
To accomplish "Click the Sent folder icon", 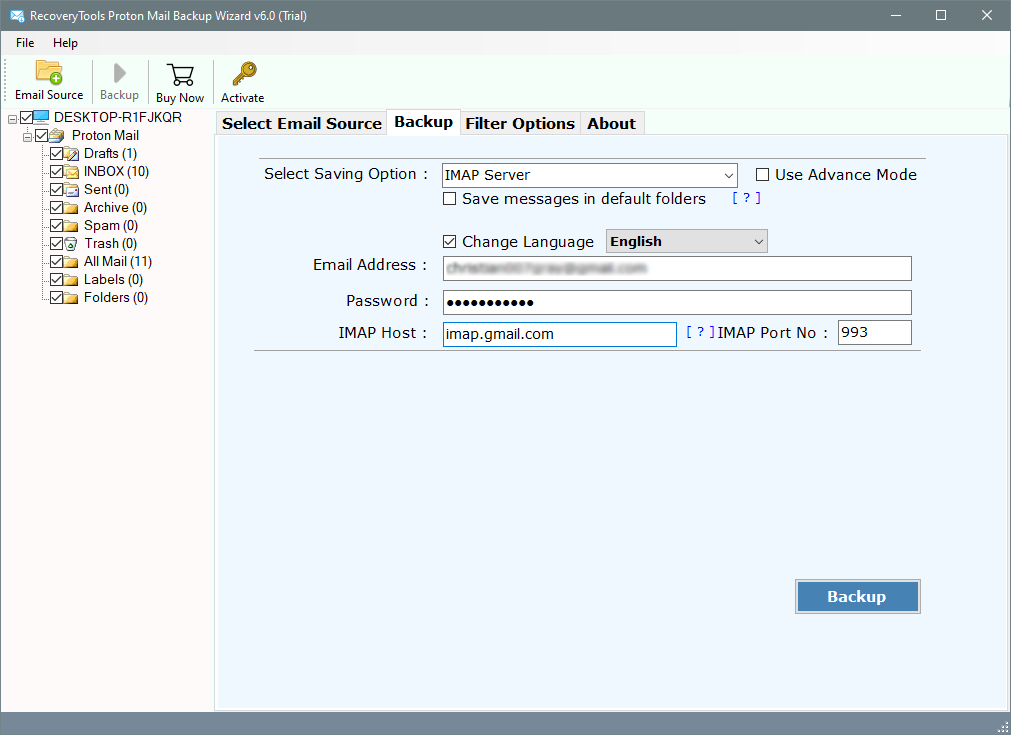I will 72,190.
